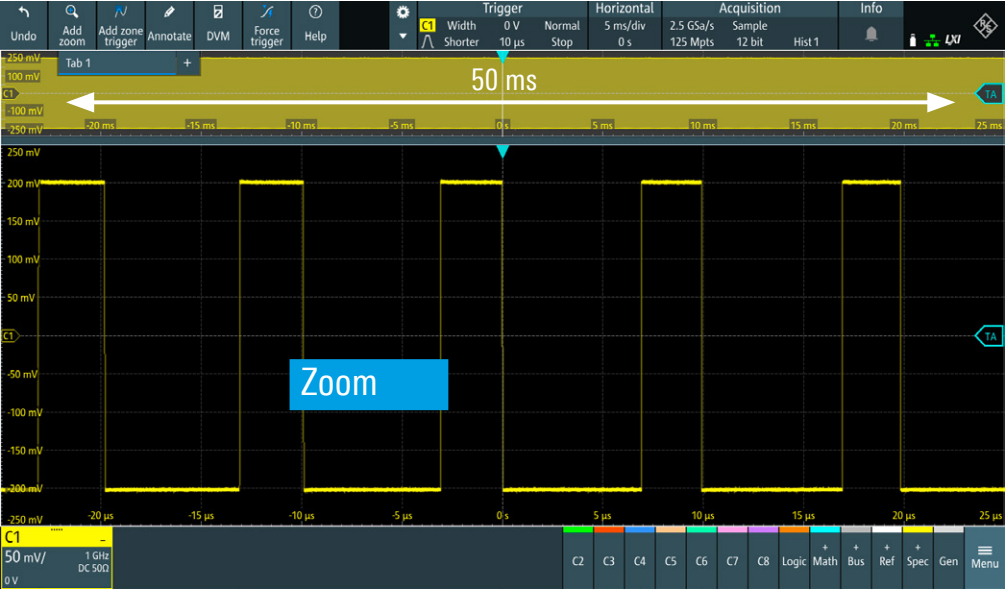The image size is (1006, 589).
Task: Open the settings gear icon
Action: 403,12
